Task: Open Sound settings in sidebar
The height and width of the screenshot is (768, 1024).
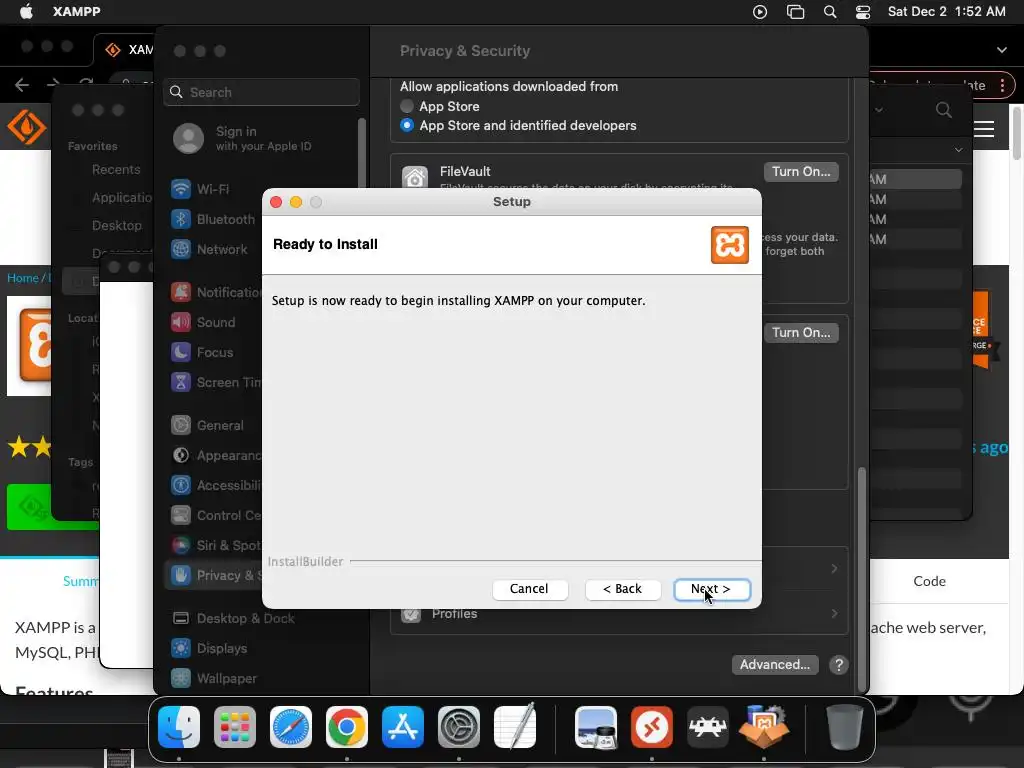Action: [212, 322]
